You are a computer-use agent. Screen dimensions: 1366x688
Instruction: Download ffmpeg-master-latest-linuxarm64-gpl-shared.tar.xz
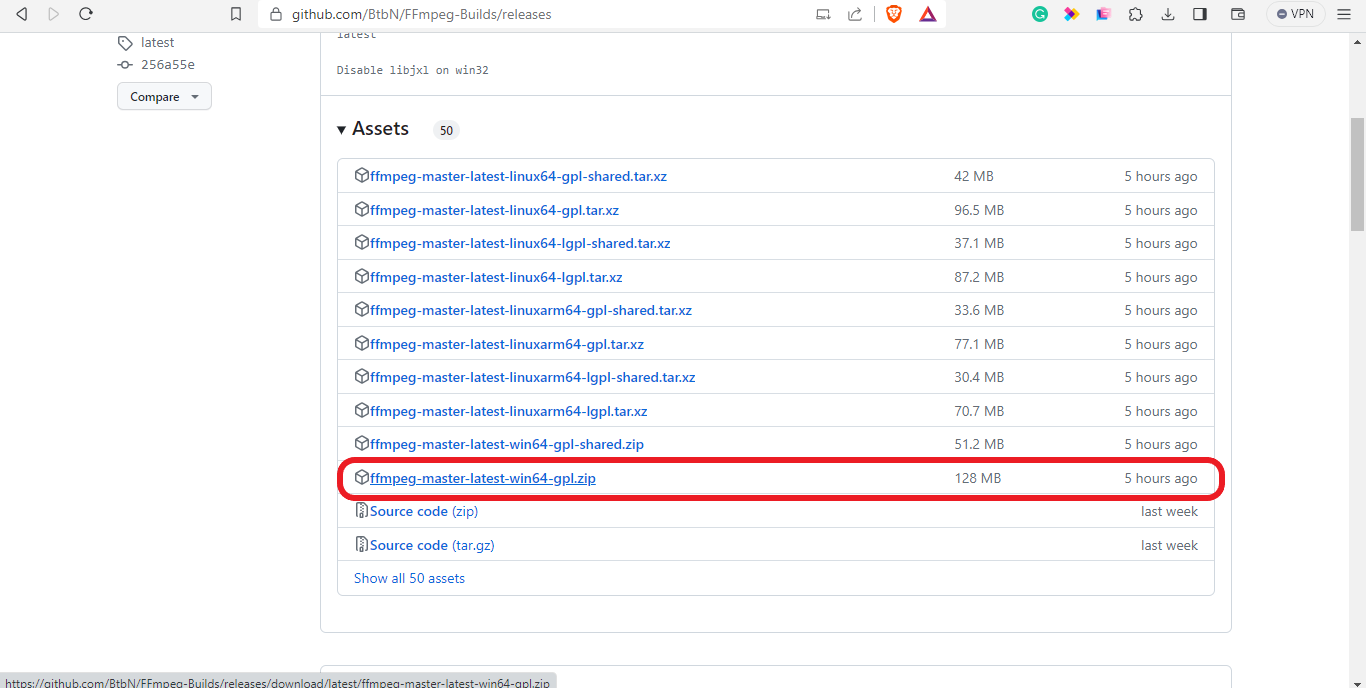click(531, 310)
